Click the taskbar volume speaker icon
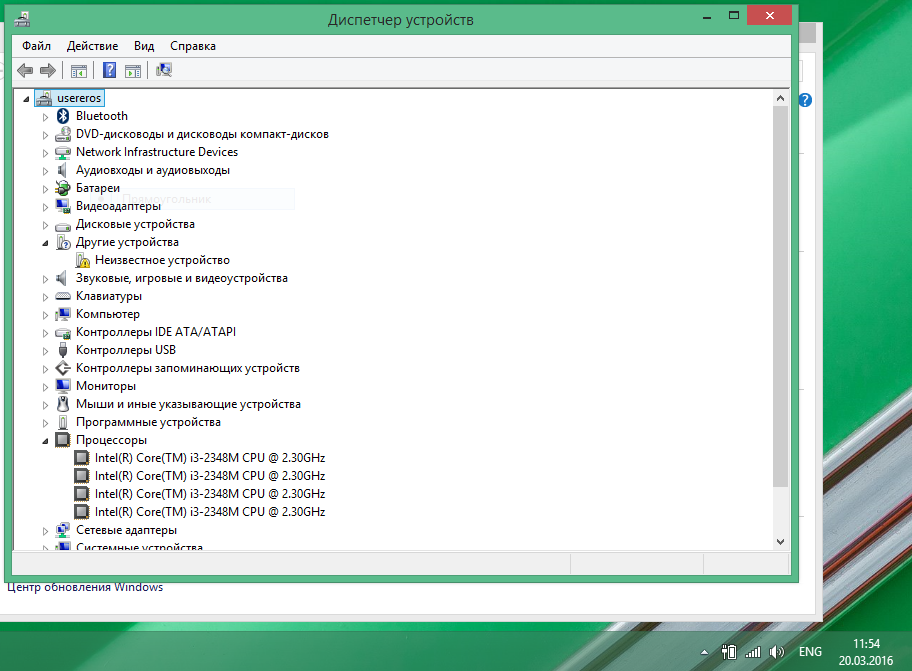Screen dimensions: 912x671 pyautogui.click(x=776, y=652)
